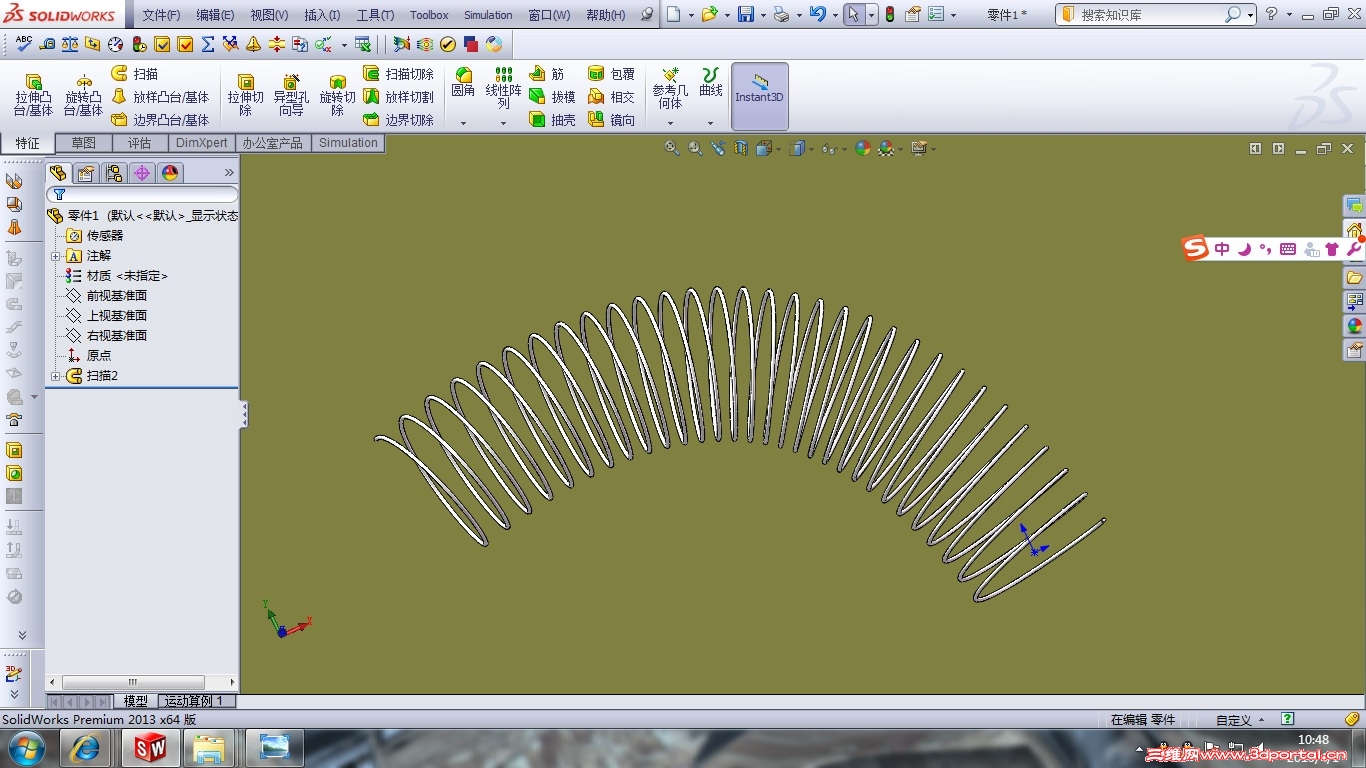This screenshot has height=768, width=1366.
Task: Toggle Sogou Chinese/English input mode 中
Action: pos(1222,249)
